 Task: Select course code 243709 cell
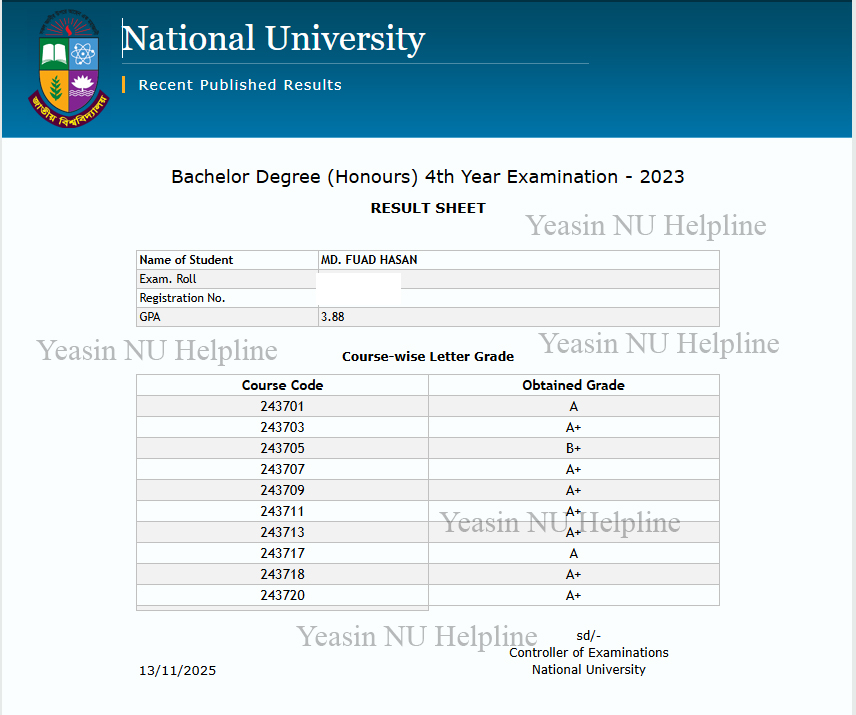coord(282,491)
